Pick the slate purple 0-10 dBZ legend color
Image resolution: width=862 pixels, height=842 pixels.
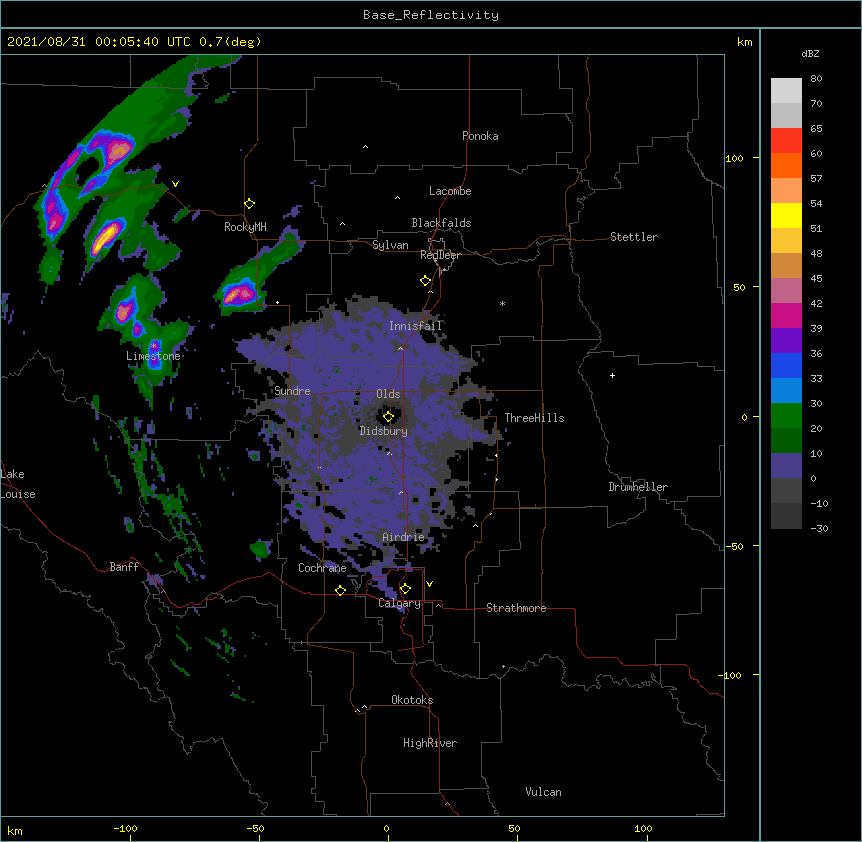click(x=786, y=466)
